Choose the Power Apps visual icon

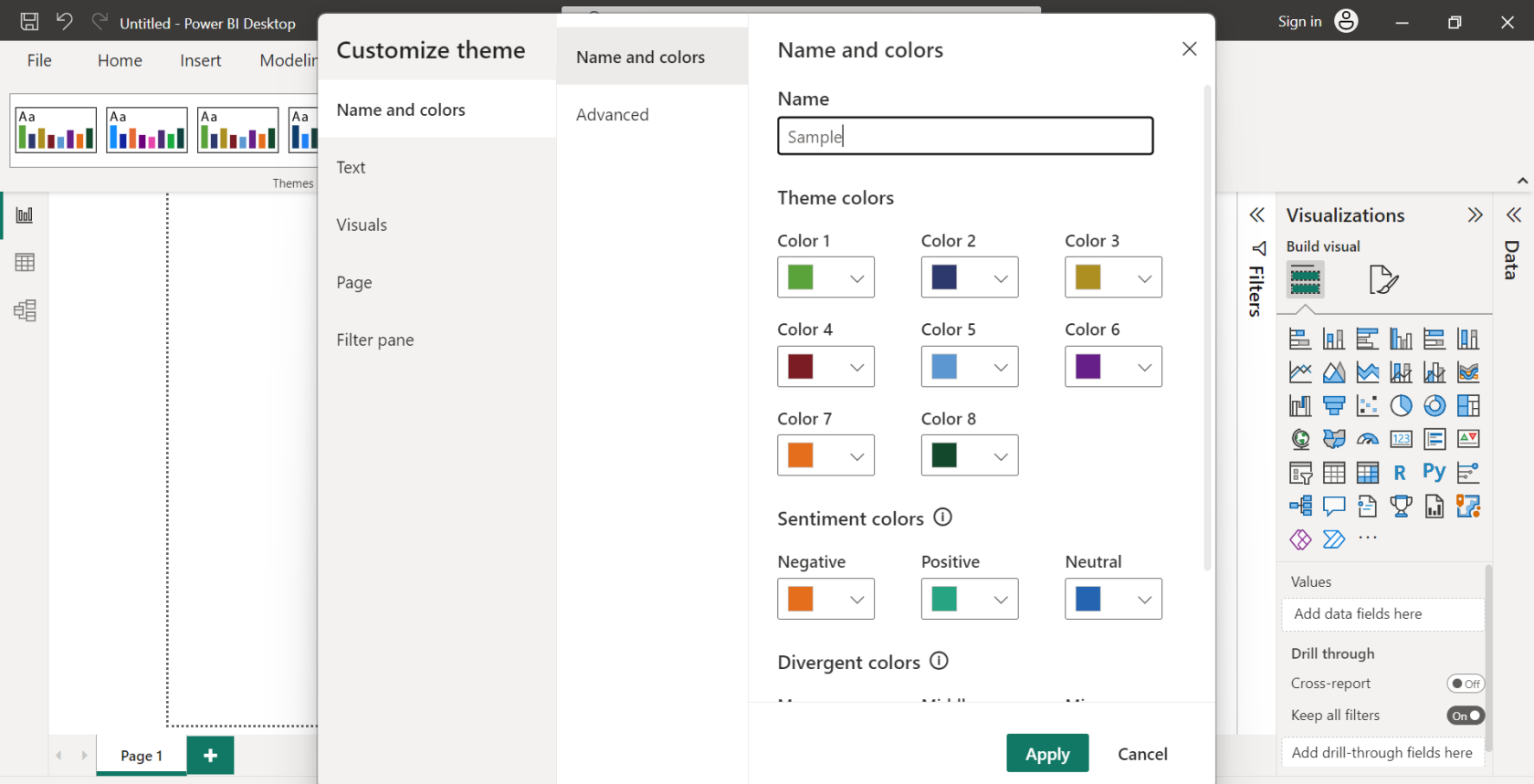point(1300,539)
